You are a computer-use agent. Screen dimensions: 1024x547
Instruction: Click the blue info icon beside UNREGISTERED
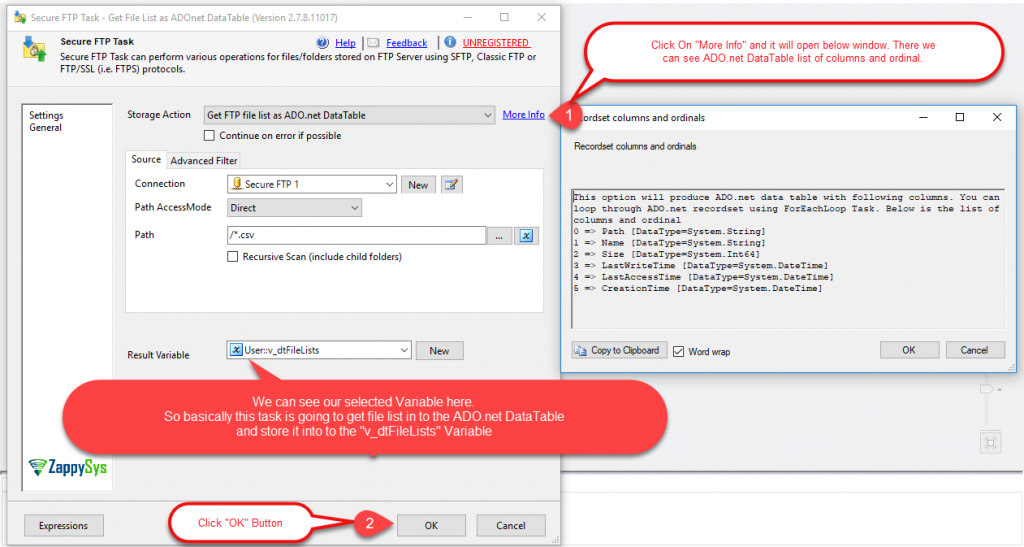[x=451, y=43]
